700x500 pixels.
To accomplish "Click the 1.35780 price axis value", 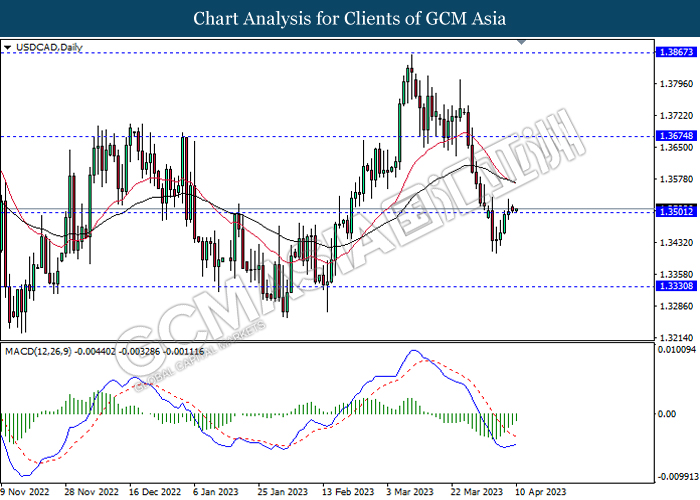I will point(676,179).
